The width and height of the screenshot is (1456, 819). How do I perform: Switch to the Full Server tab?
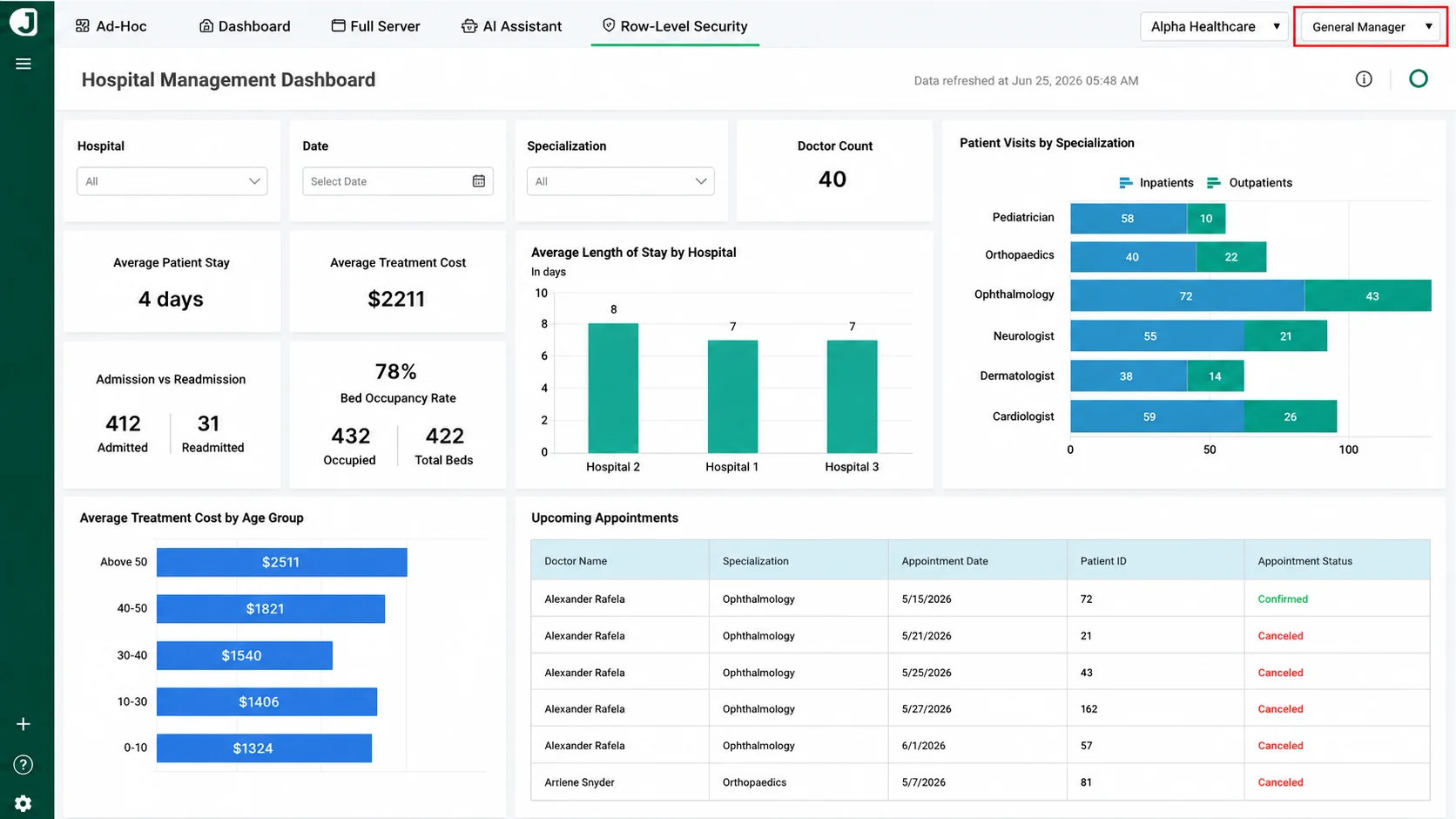376,26
